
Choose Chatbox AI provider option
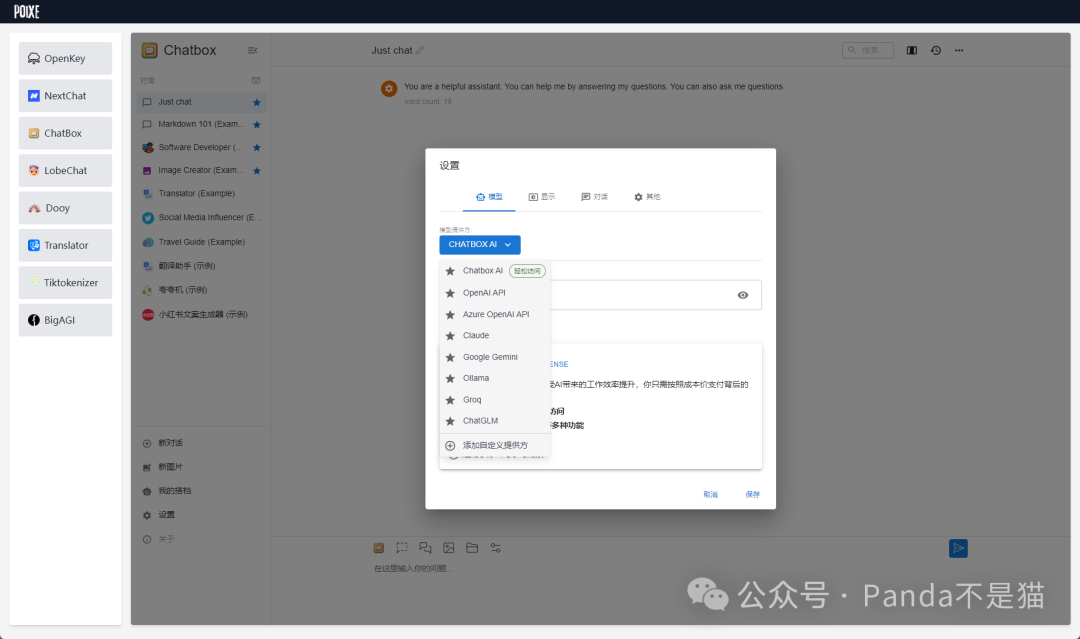(x=495, y=271)
